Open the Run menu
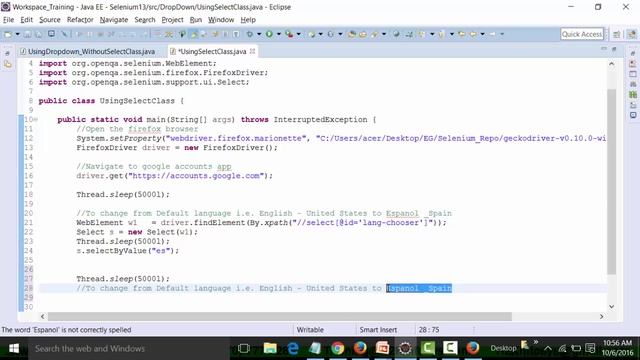Screen dimensions: 640x360 point(196,20)
